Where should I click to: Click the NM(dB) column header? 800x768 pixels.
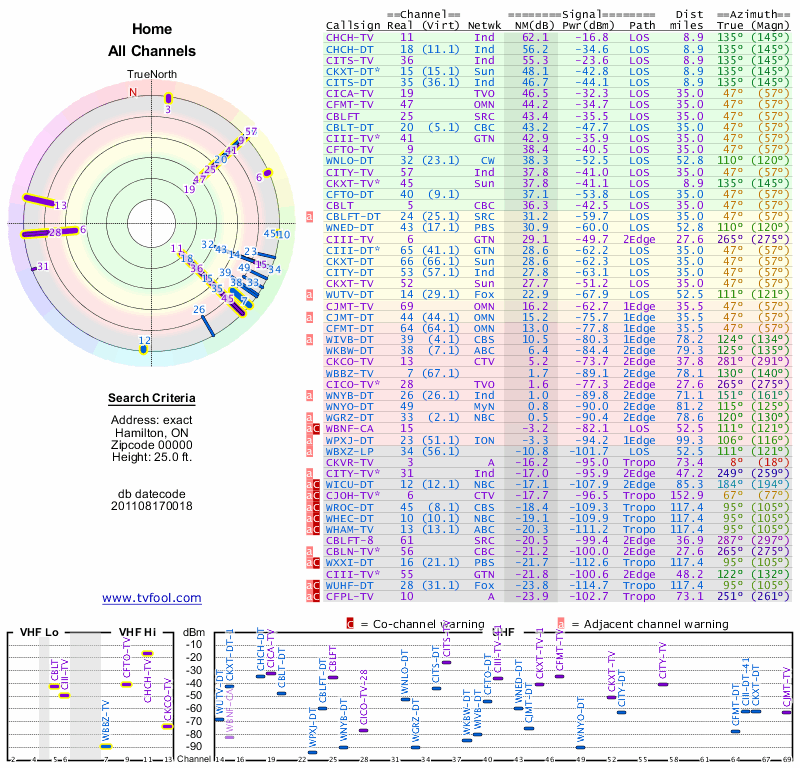pos(534,26)
